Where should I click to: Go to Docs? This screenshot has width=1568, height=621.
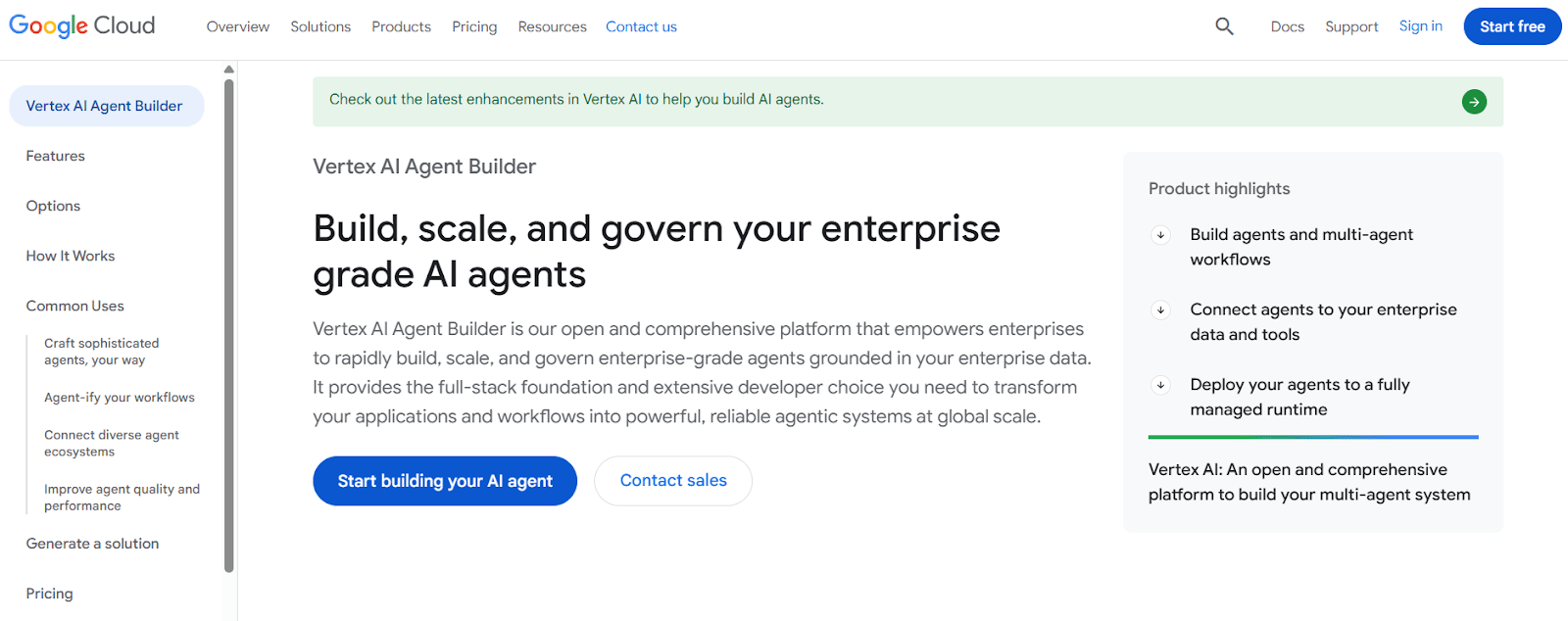click(x=1287, y=26)
